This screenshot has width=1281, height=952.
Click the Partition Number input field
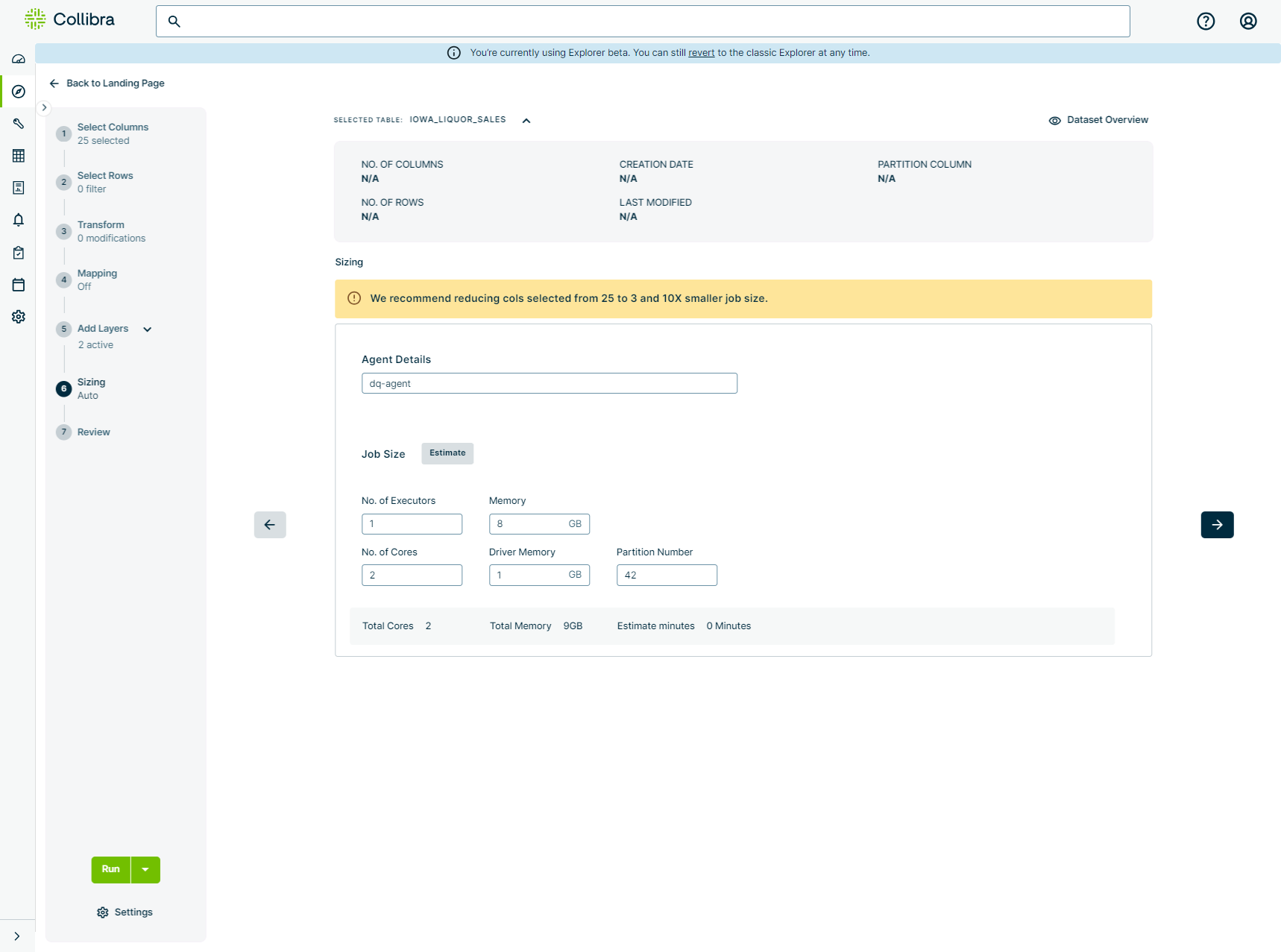click(666, 576)
